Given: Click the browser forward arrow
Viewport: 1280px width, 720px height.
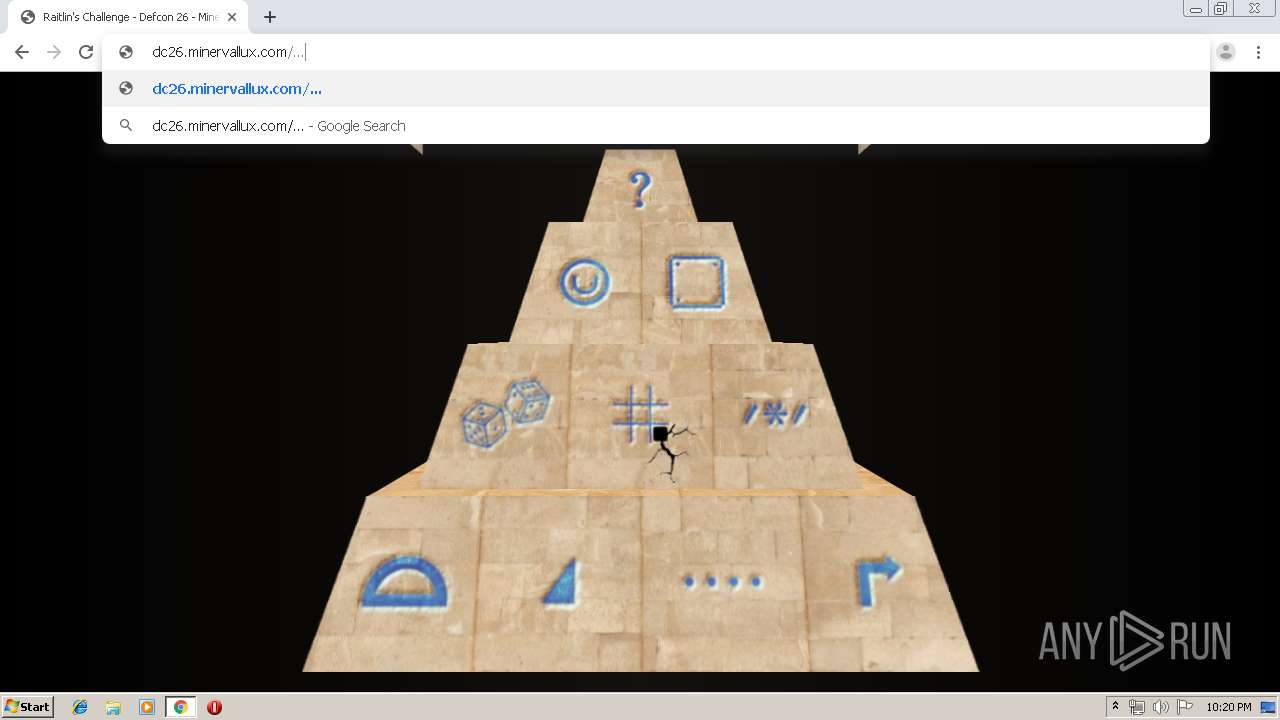Looking at the screenshot, I should point(54,52).
